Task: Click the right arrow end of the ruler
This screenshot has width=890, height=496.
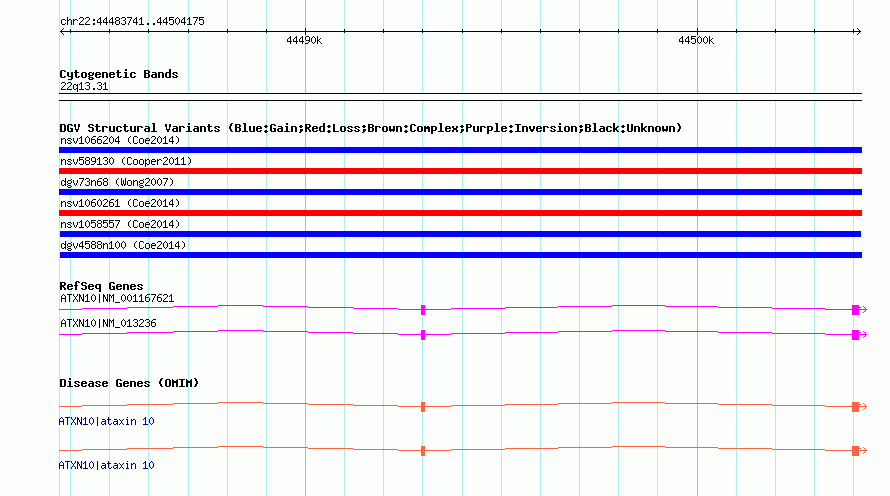Action: point(858,32)
